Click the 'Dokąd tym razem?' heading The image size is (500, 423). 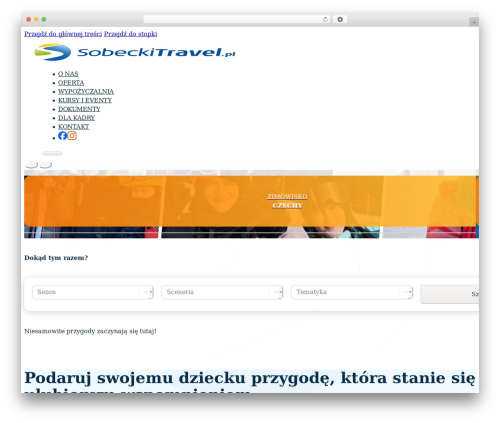click(56, 258)
